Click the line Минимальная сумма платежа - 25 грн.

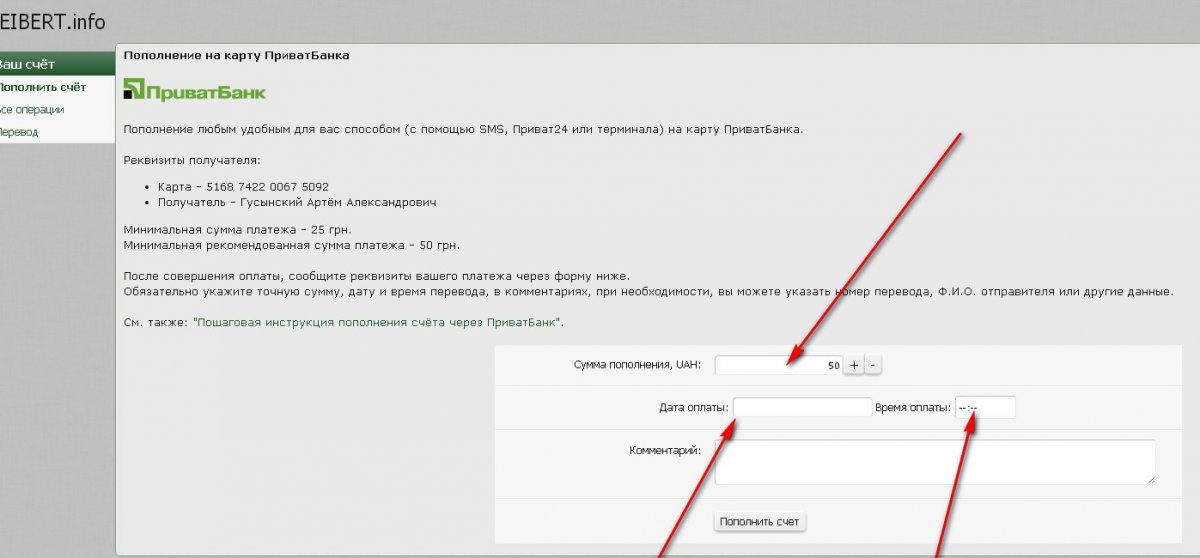(238, 230)
